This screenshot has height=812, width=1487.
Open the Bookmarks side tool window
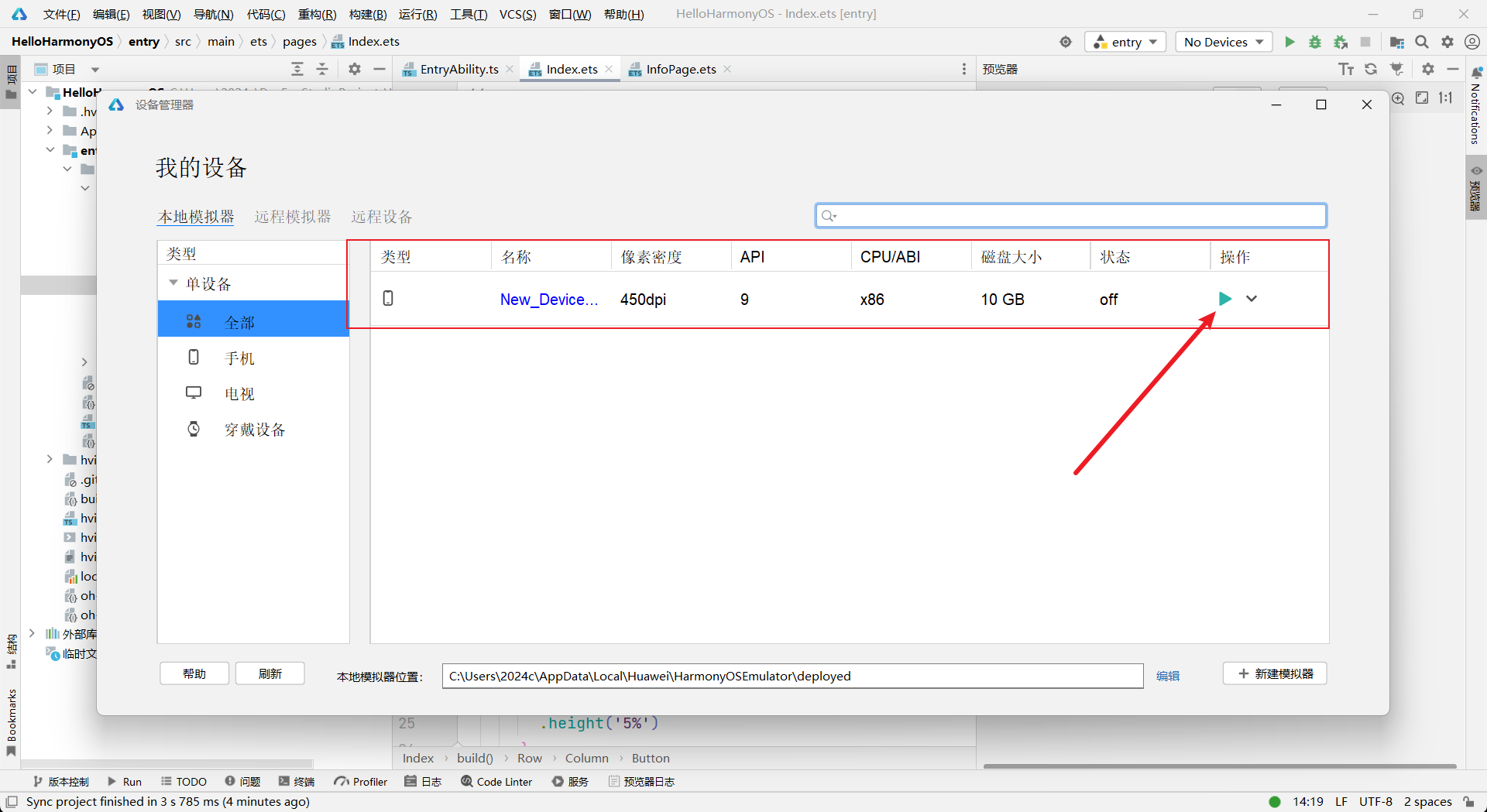point(11,722)
